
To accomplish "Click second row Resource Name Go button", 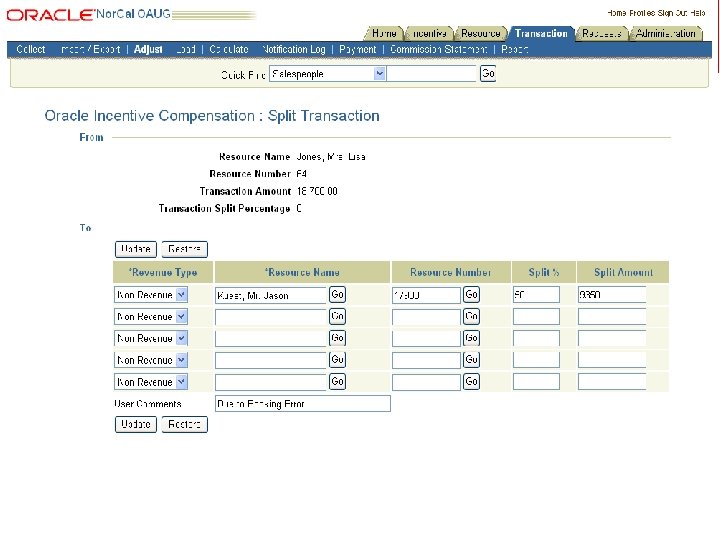I will coord(337,316).
